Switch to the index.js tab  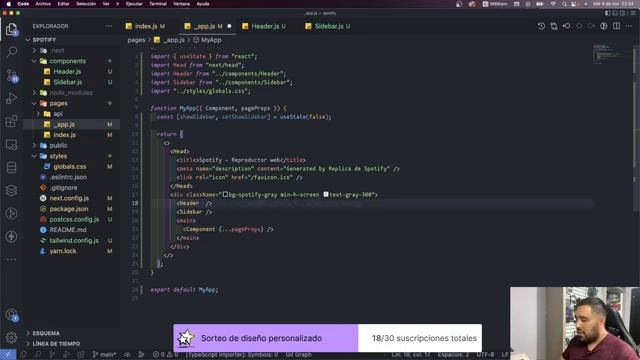pos(145,26)
